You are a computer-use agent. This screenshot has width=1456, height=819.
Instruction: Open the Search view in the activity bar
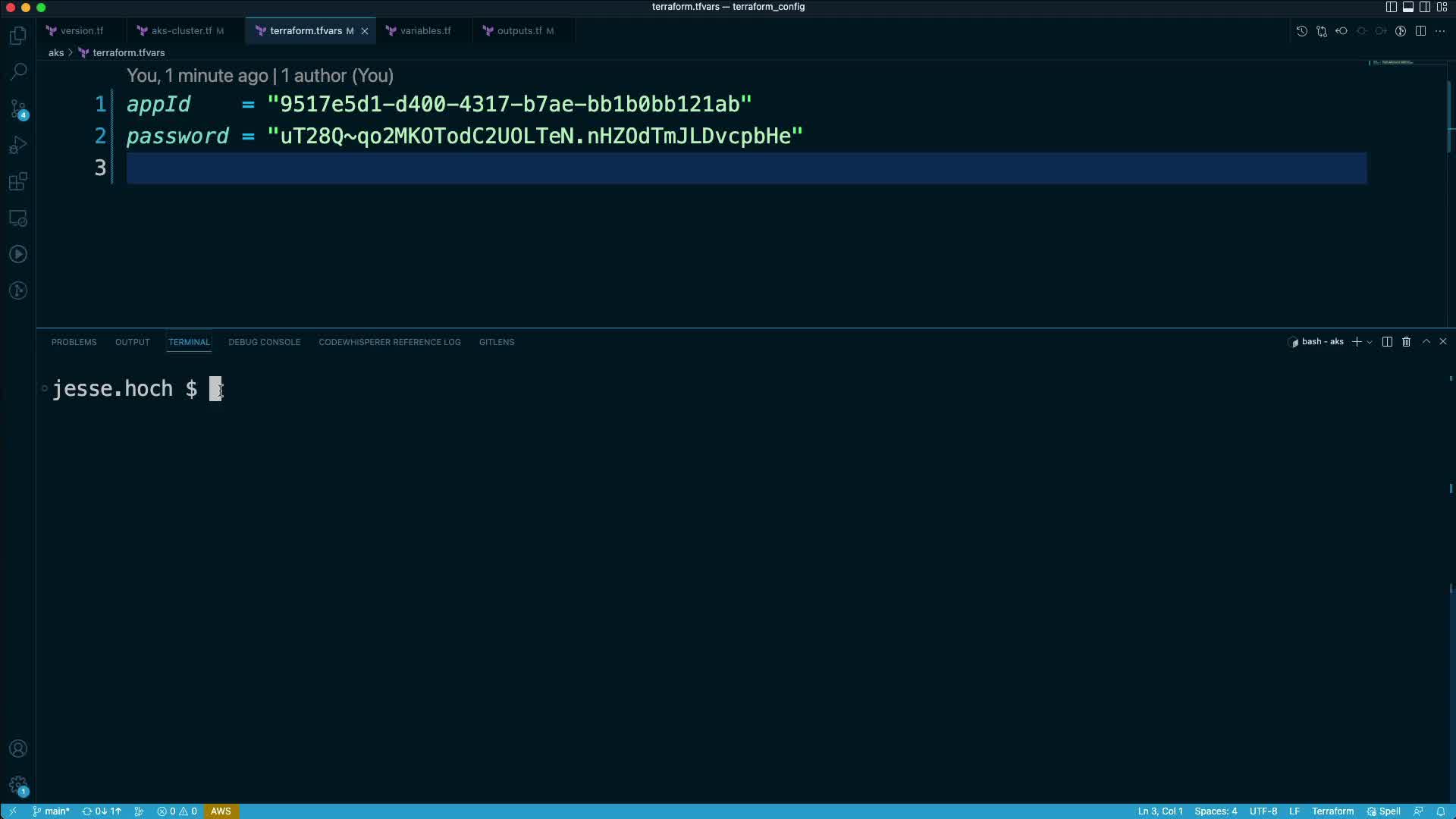click(18, 71)
